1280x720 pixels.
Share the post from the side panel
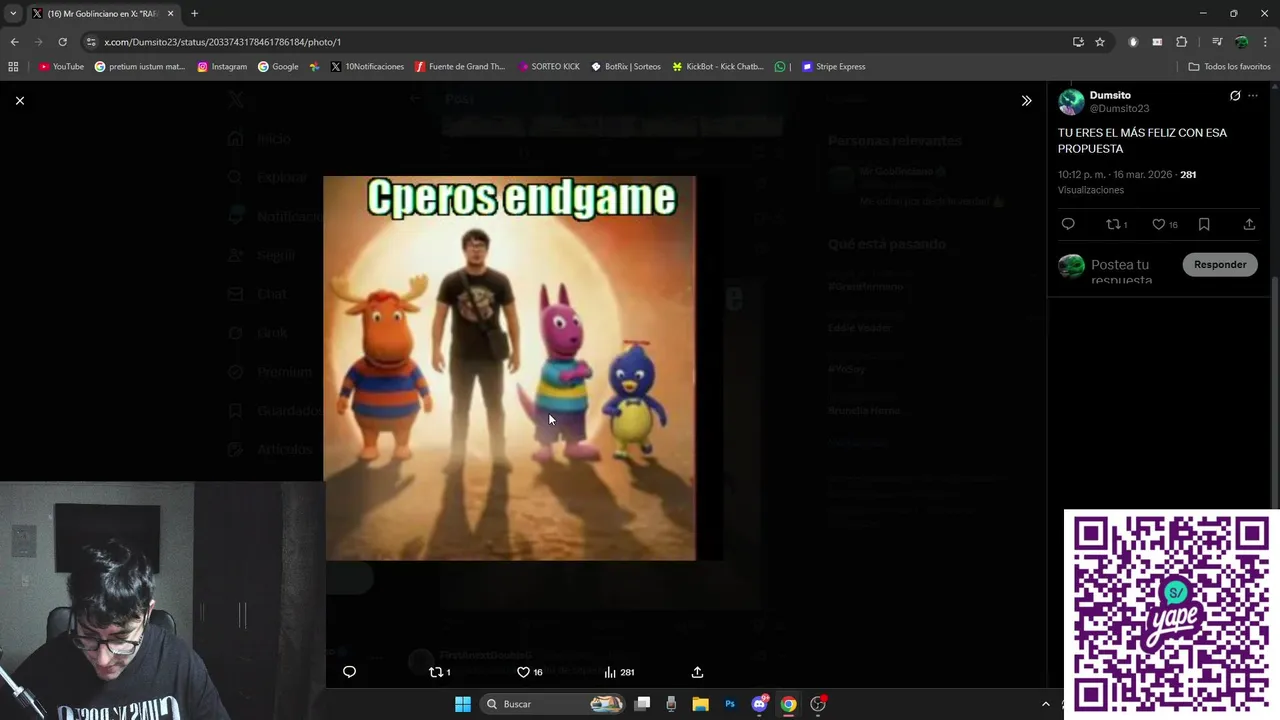coord(1249,225)
